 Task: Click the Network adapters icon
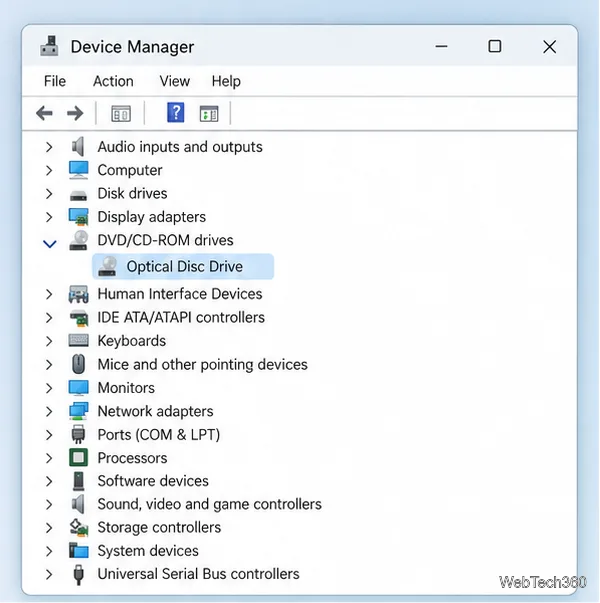tap(78, 411)
